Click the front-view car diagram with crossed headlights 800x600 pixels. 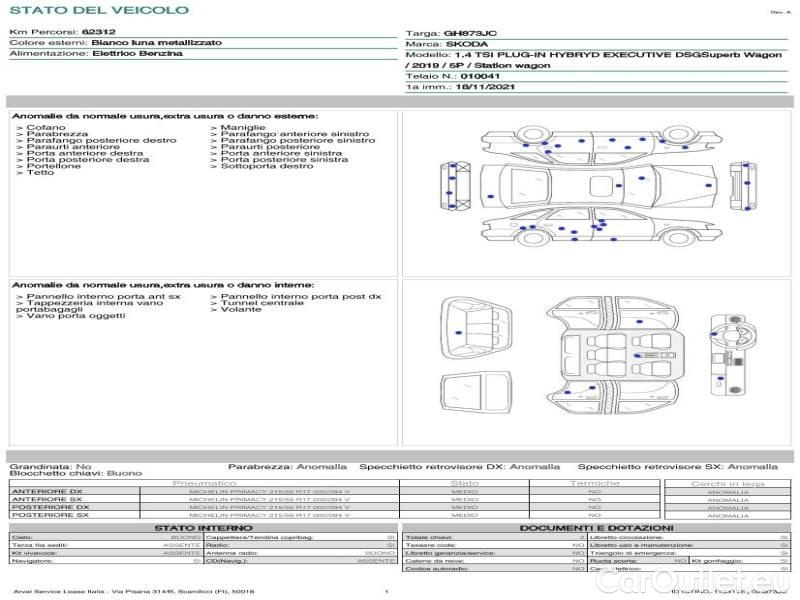tap(455, 186)
